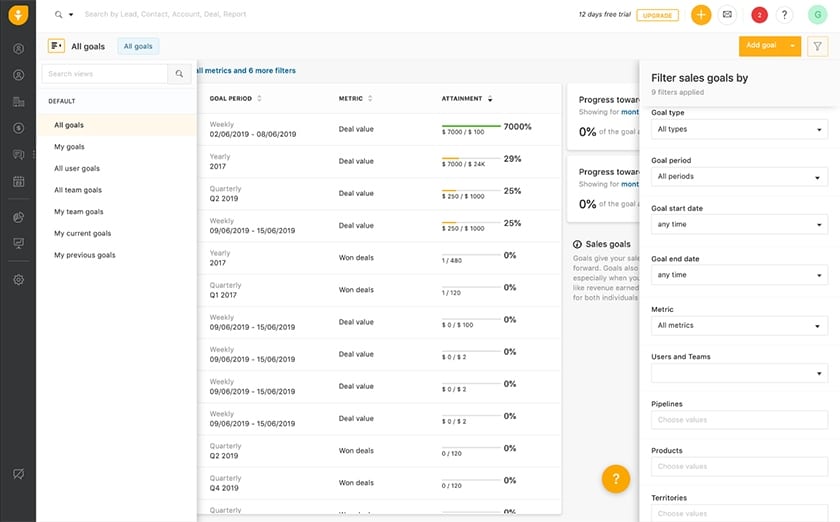Click the 7000% attainment progress bar

pos(471,126)
